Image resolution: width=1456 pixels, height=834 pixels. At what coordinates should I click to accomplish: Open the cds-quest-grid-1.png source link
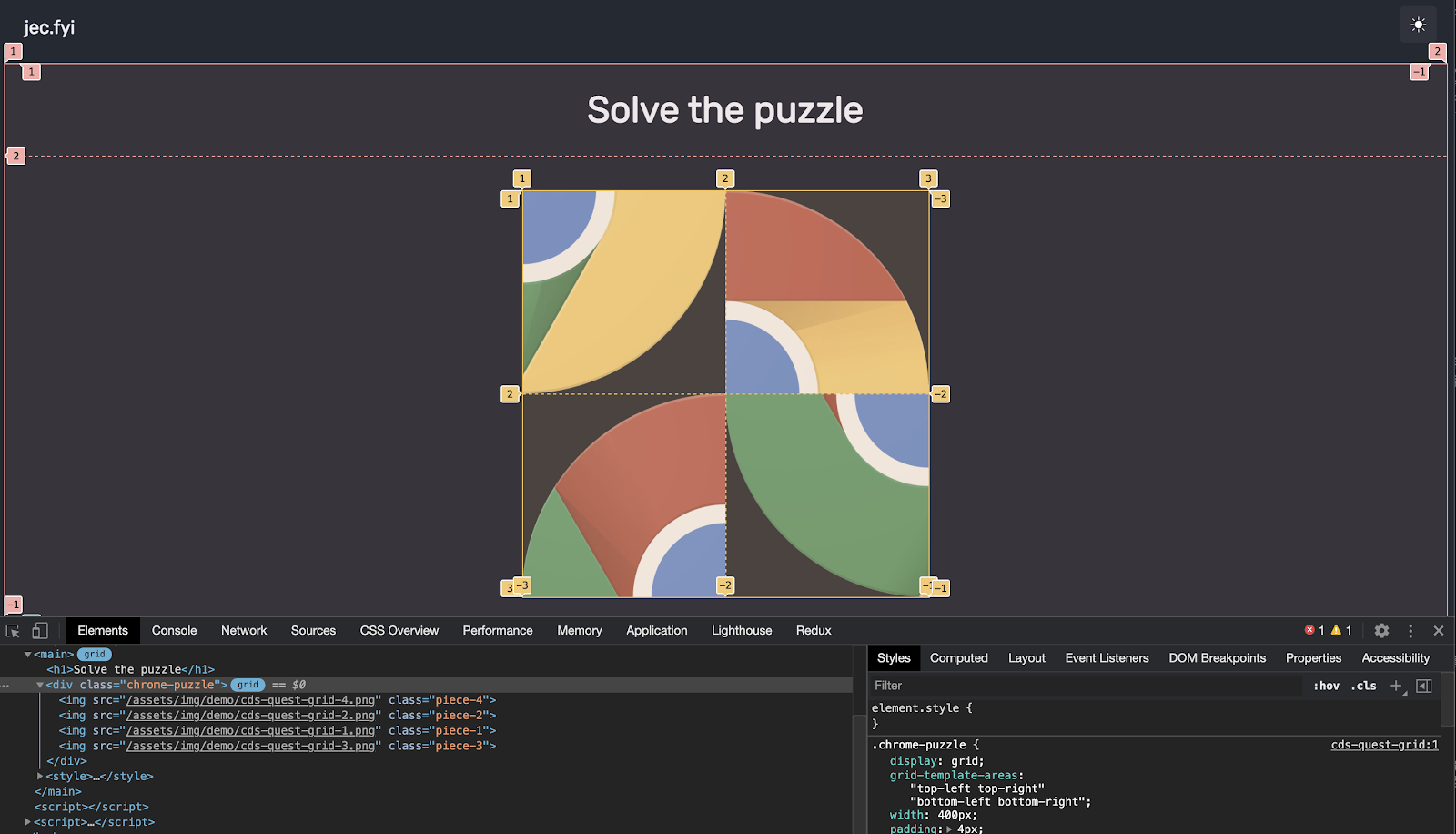click(x=250, y=730)
